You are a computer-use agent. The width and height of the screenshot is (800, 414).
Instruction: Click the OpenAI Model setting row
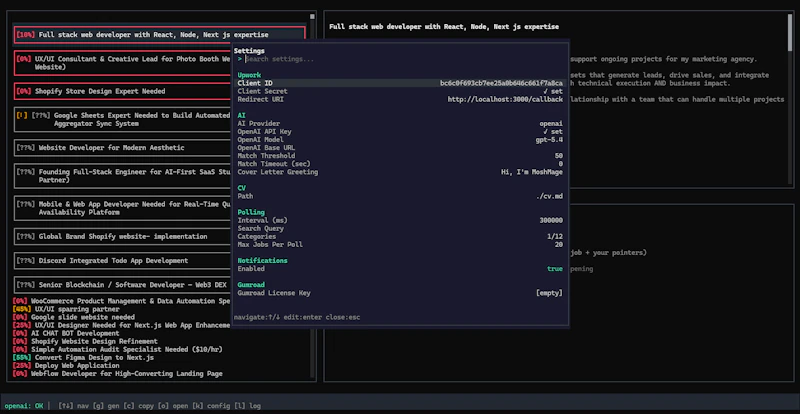[400, 140]
